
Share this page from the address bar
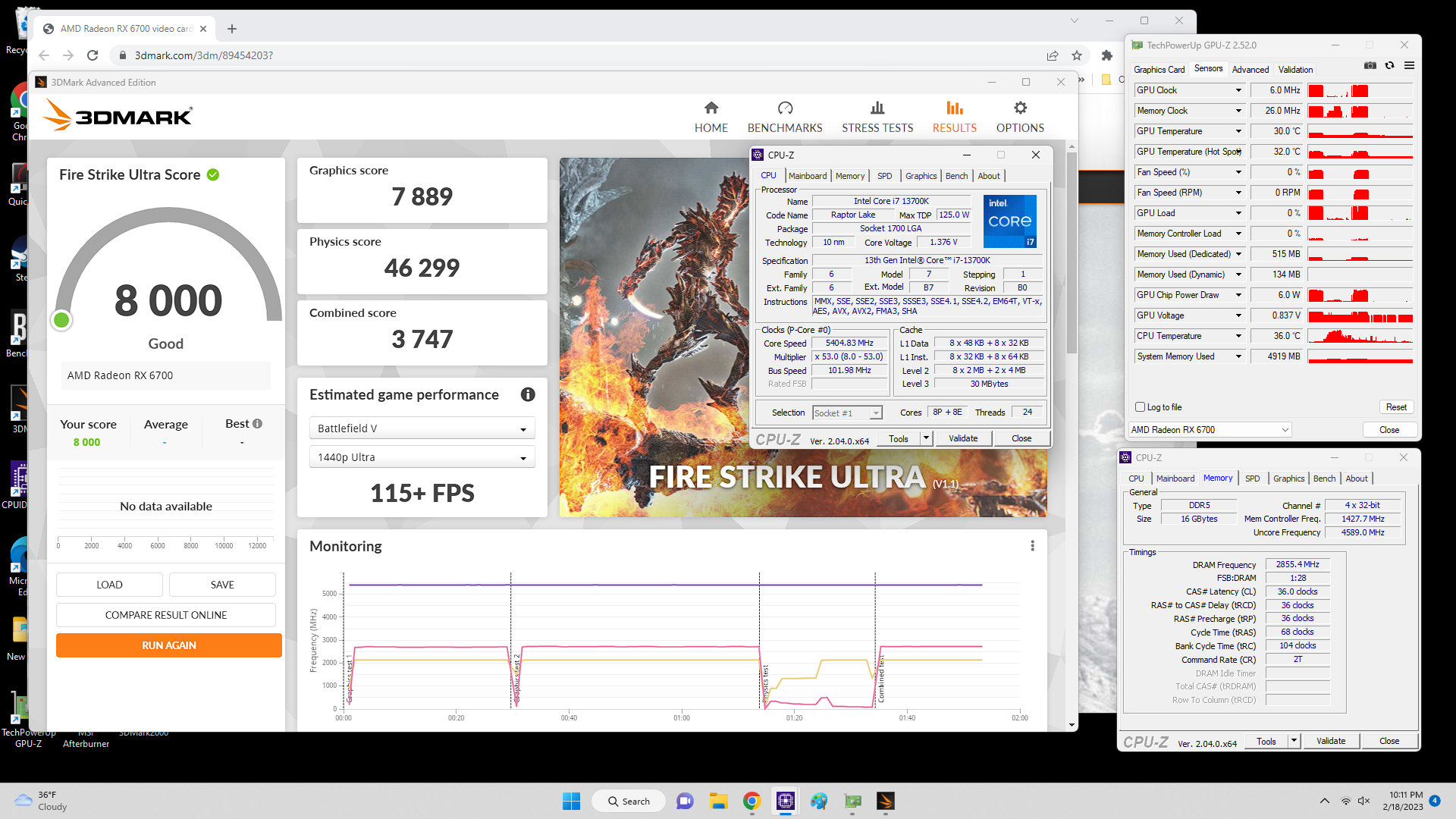point(1053,55)
